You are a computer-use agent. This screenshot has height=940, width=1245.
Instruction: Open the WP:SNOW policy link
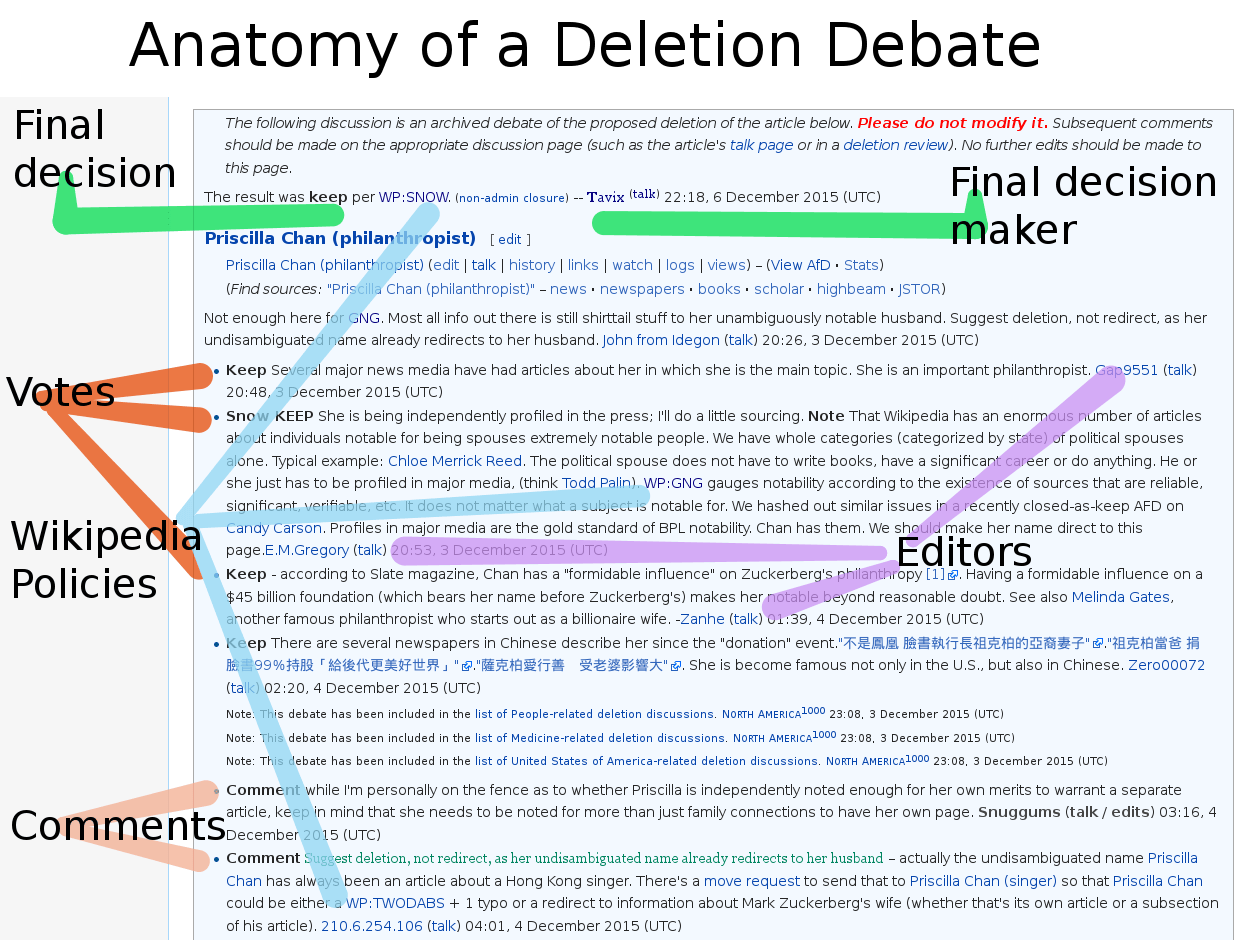(x=414, y=197)
